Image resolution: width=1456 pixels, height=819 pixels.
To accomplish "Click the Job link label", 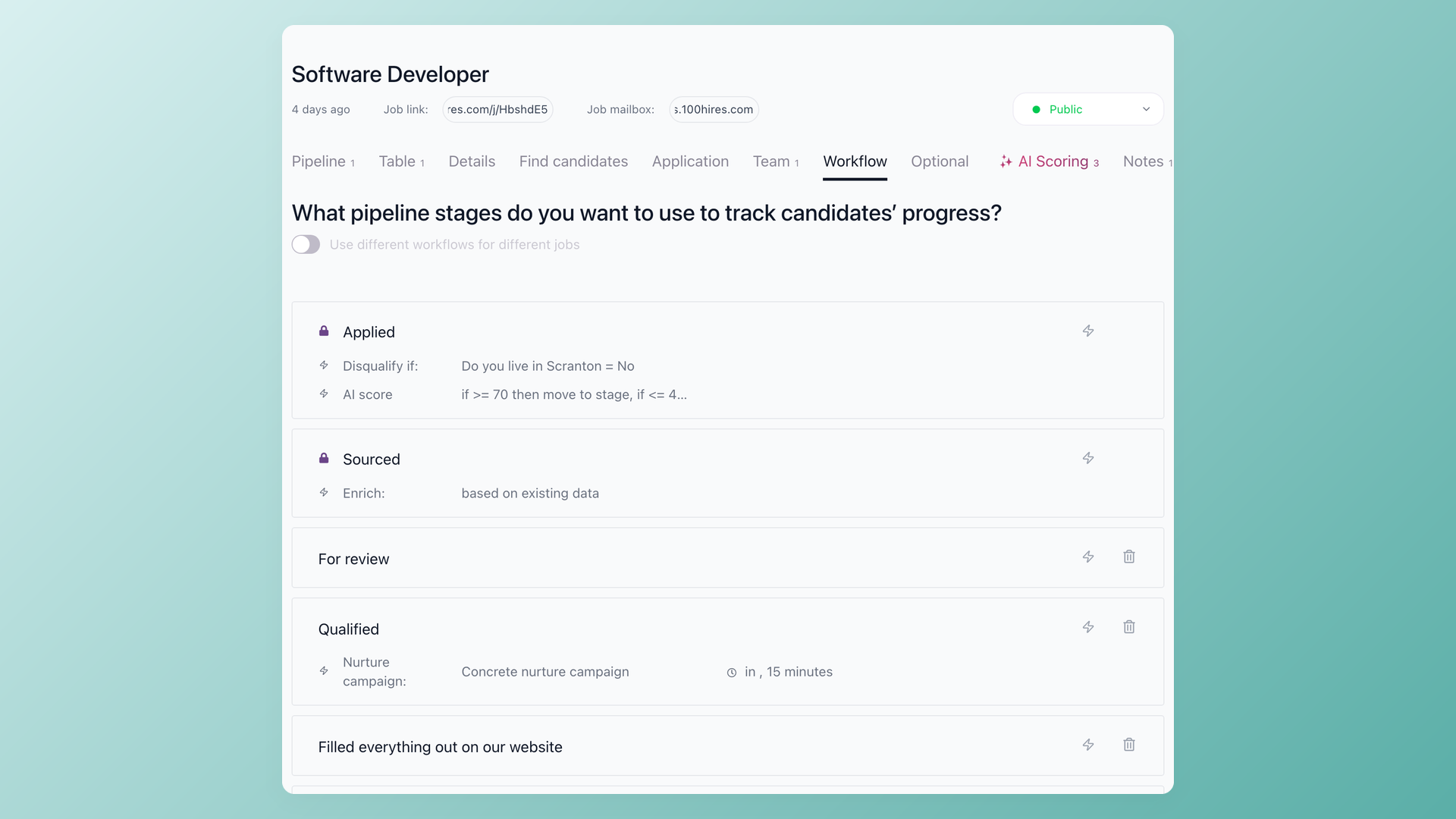I will tap(406, 109).
